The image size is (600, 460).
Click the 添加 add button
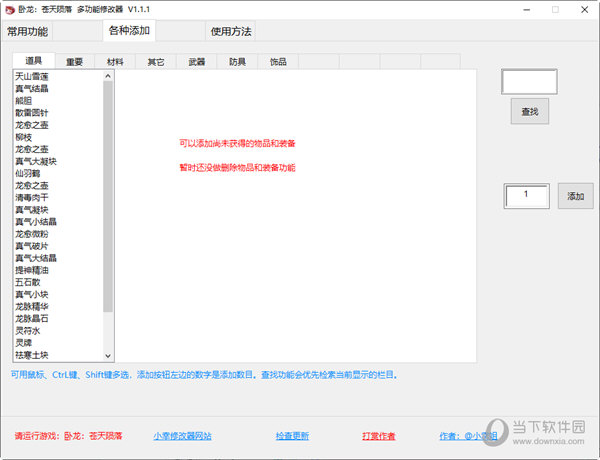[x=576, y=196]
